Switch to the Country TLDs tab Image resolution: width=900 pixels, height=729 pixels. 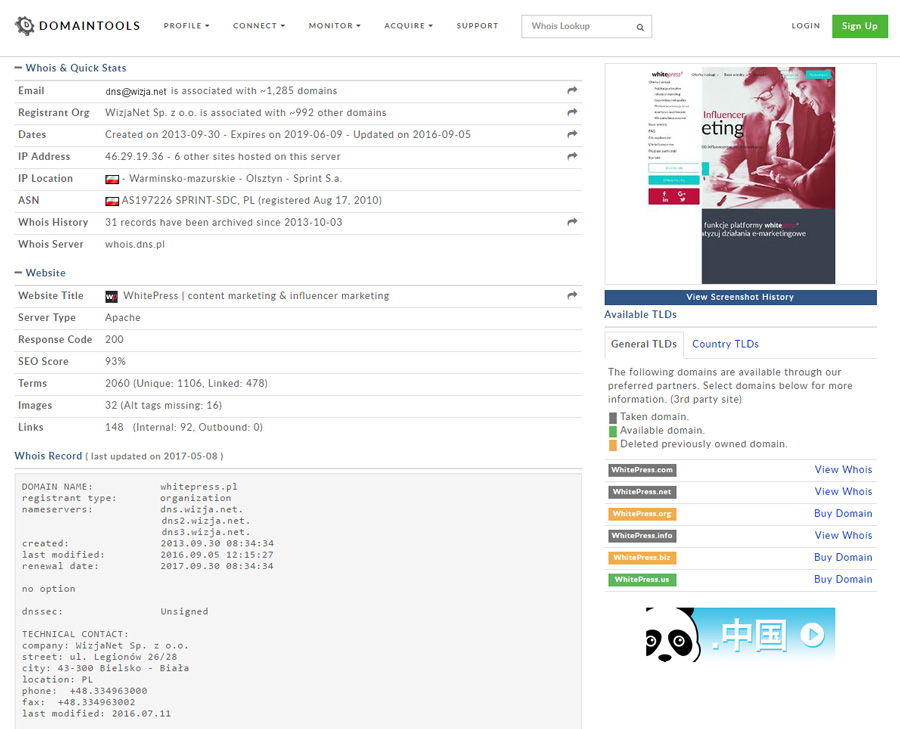[x=725, y=344]
